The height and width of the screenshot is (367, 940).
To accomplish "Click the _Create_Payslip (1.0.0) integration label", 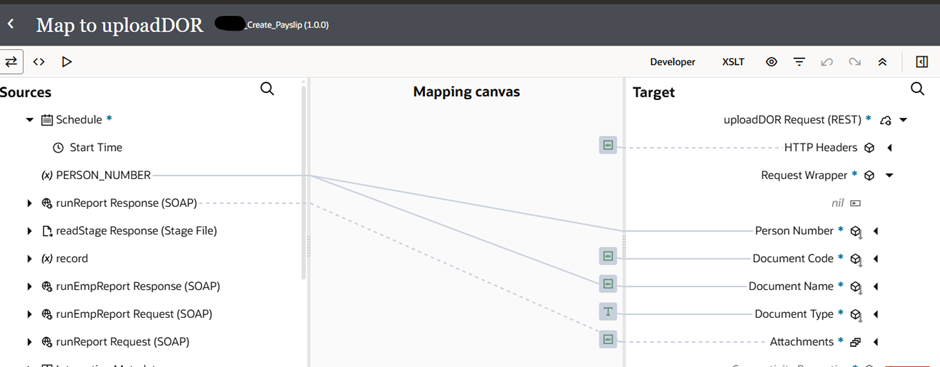I will pos(287,25).
